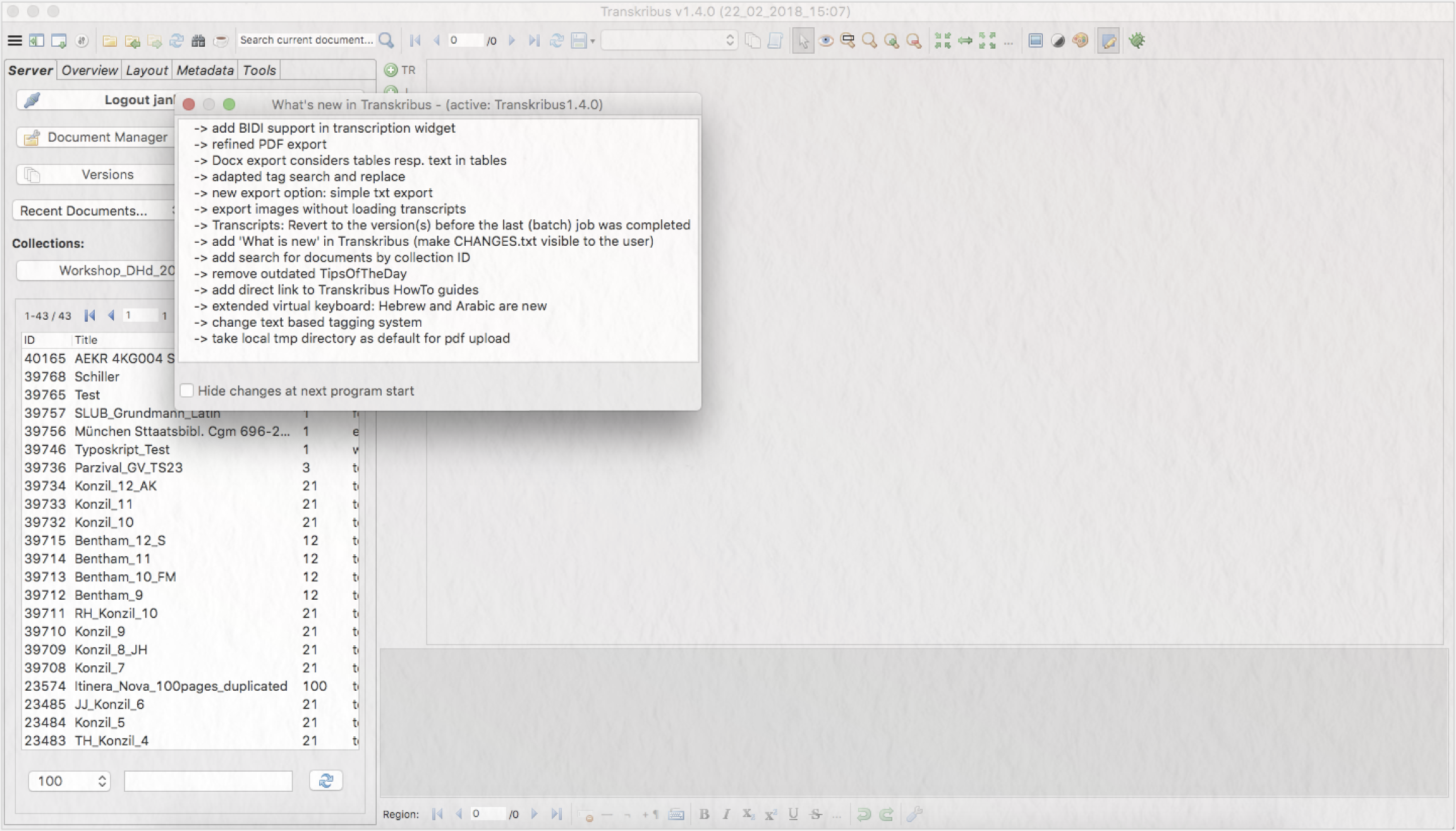The width and height of the screenshot is (1456, 831).
Task: Run search with magnifier next to search box
Action: point(386,40)
